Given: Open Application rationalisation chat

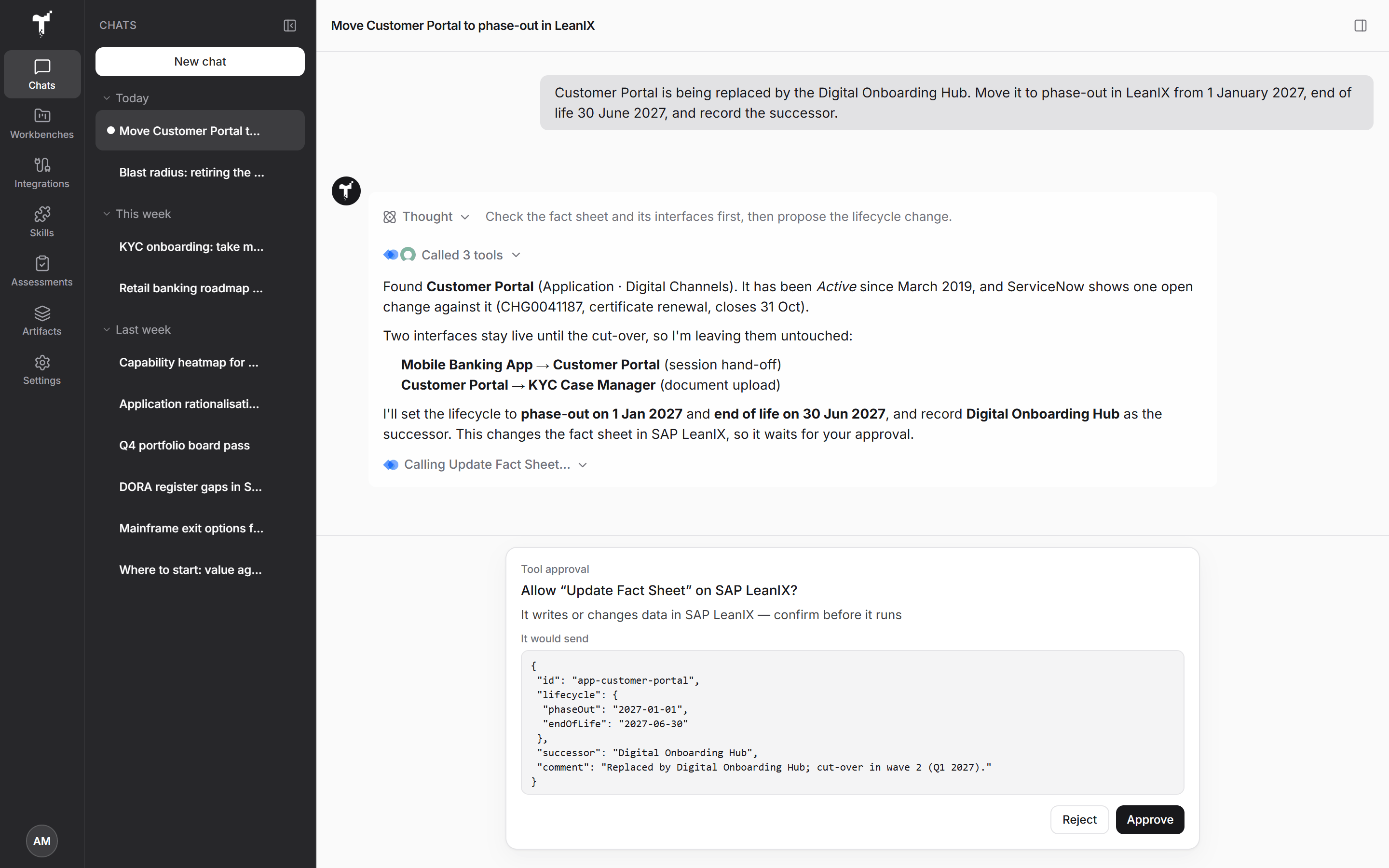Looking at the screenshot, I should click(x=200, y=404).
